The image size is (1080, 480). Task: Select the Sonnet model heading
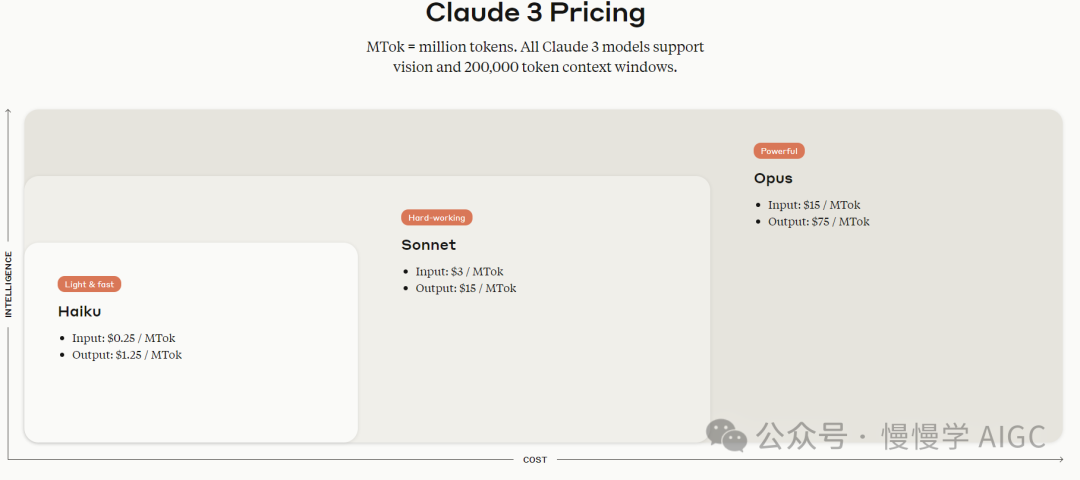click(x=428, y=245)
